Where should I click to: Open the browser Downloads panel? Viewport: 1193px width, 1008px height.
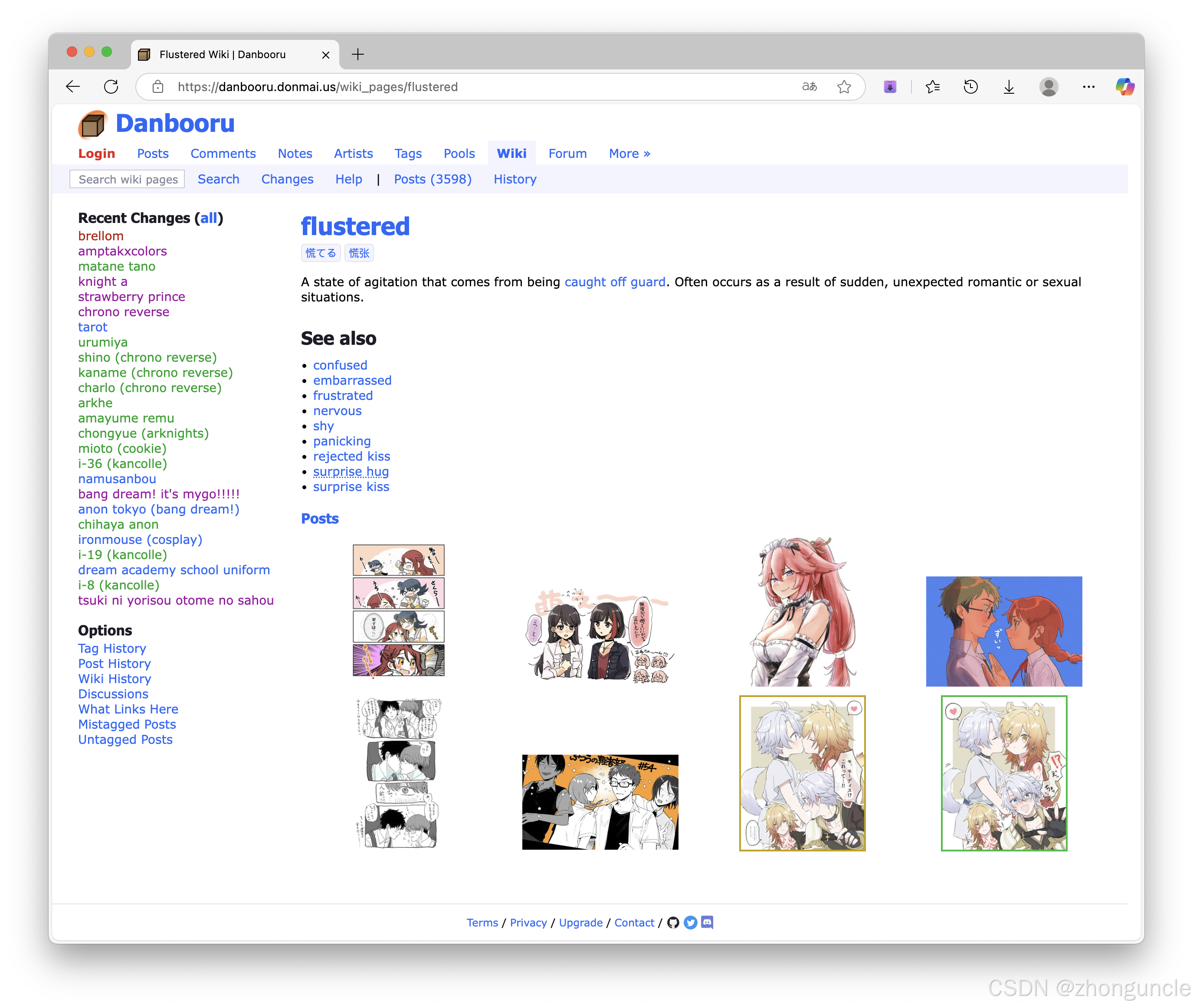[x=1009, y=86]
